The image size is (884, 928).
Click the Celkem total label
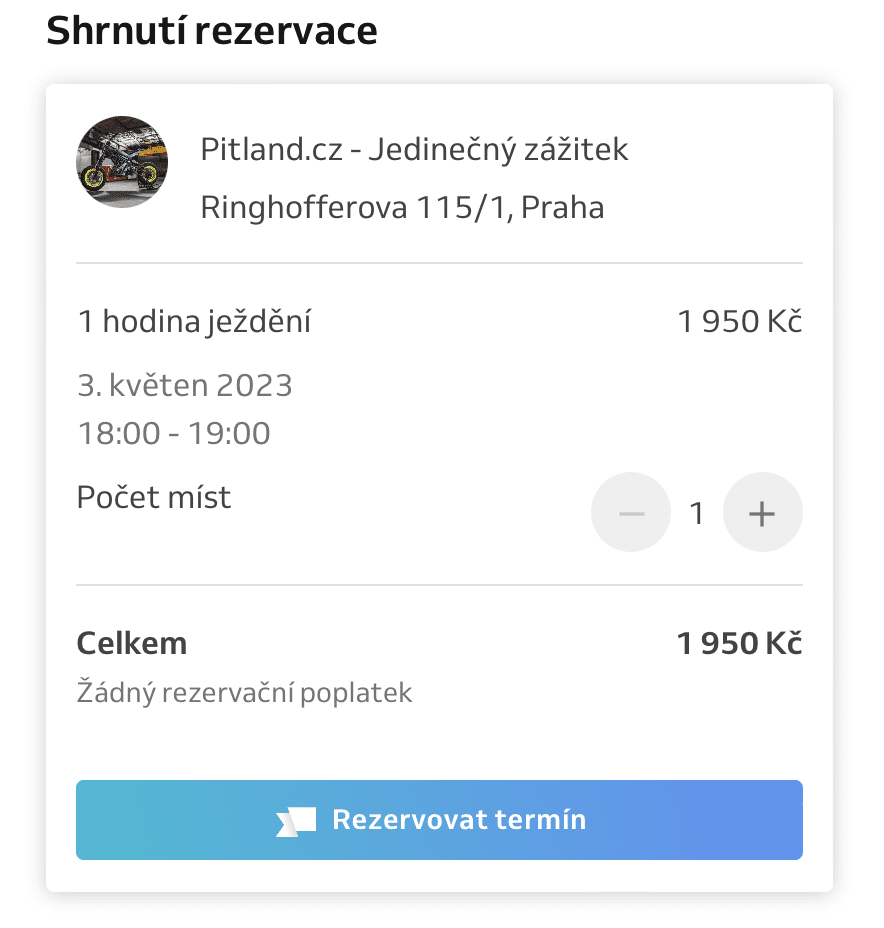click(131, 643)
